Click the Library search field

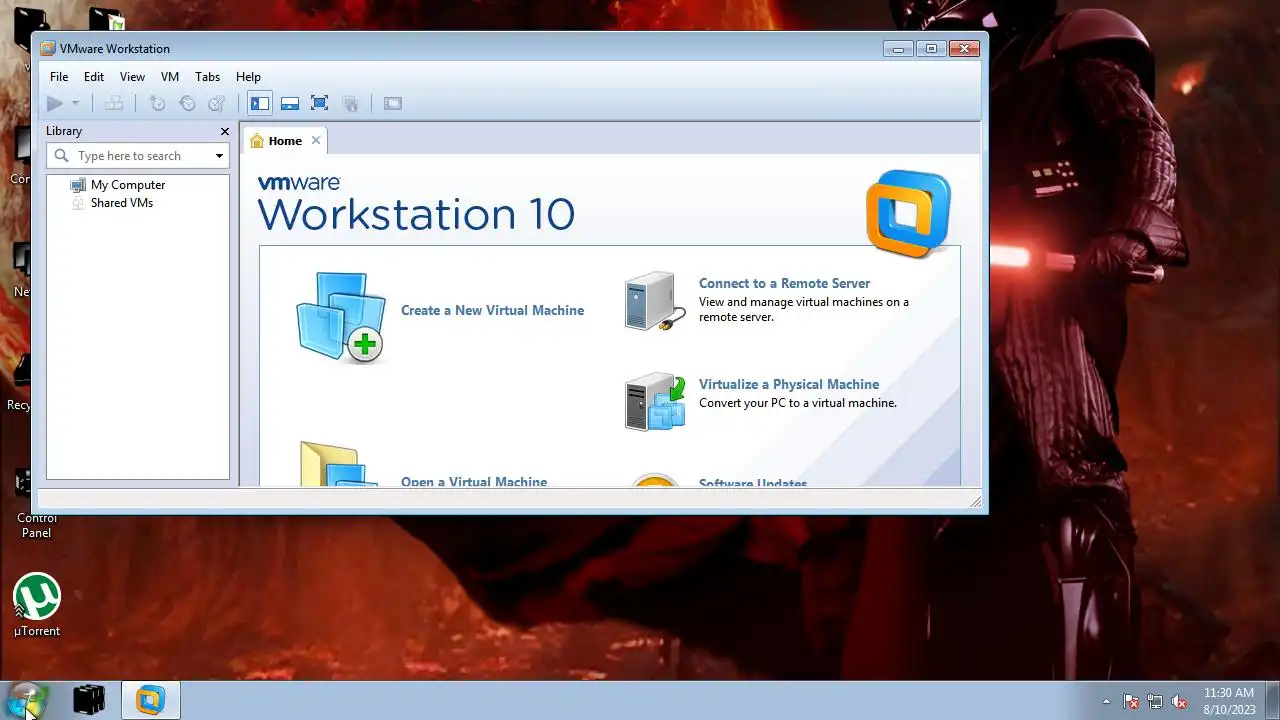point(138,156)
